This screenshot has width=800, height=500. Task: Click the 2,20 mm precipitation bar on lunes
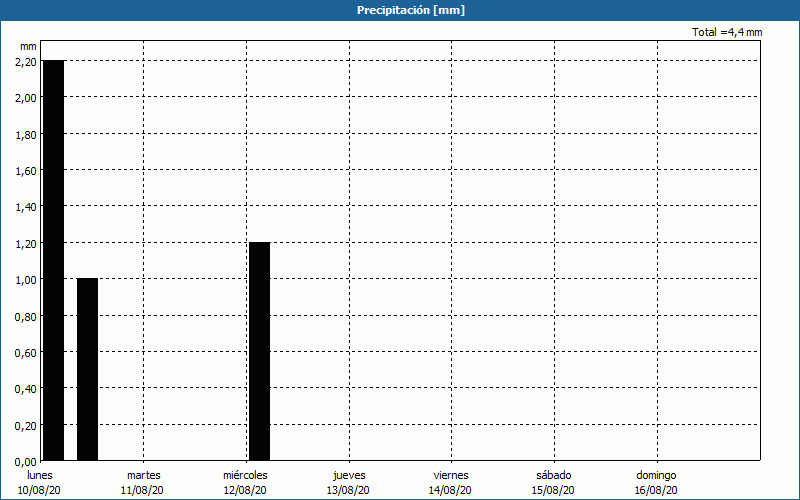click(54, 260)
